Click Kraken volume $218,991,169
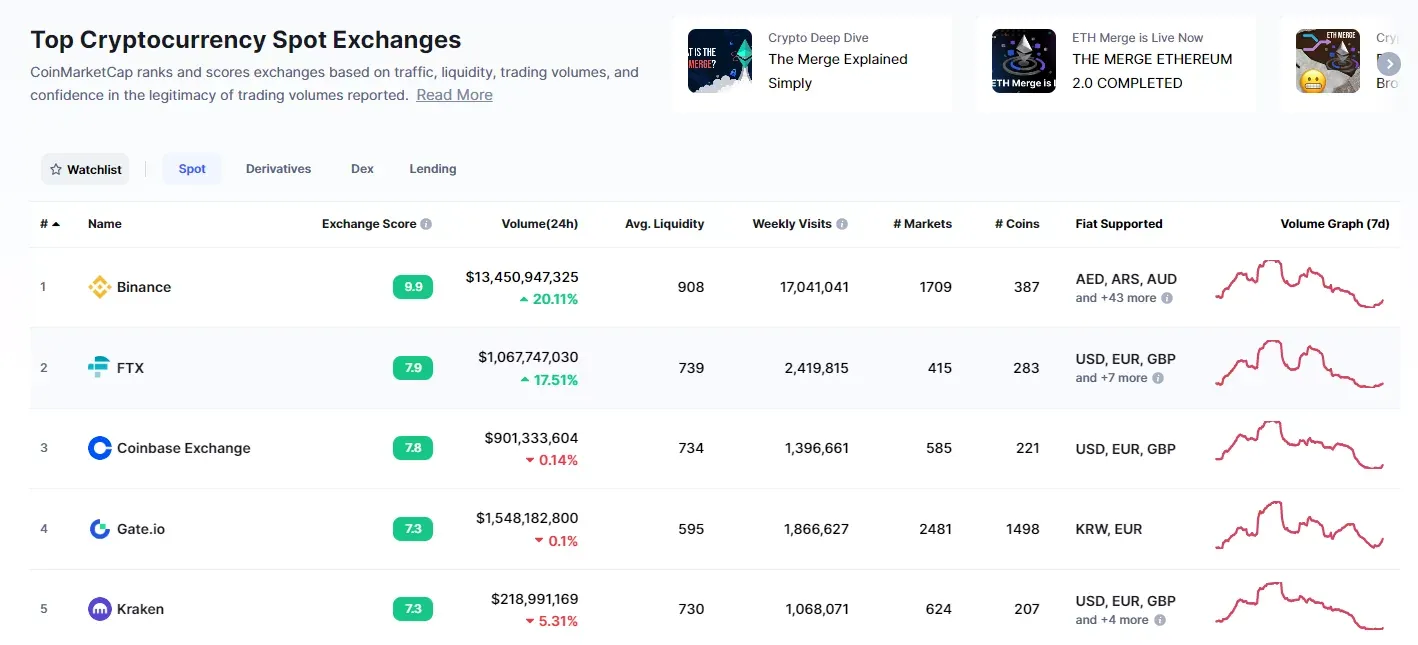Viewport: 1418px width, 645px height. 535,599
